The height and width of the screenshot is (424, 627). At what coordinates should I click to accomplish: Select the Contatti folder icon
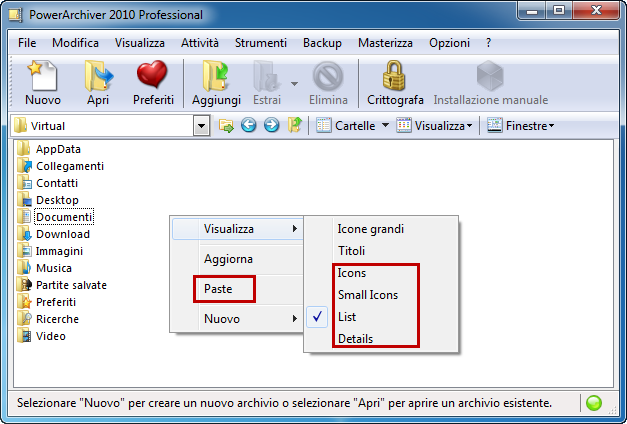24,183
